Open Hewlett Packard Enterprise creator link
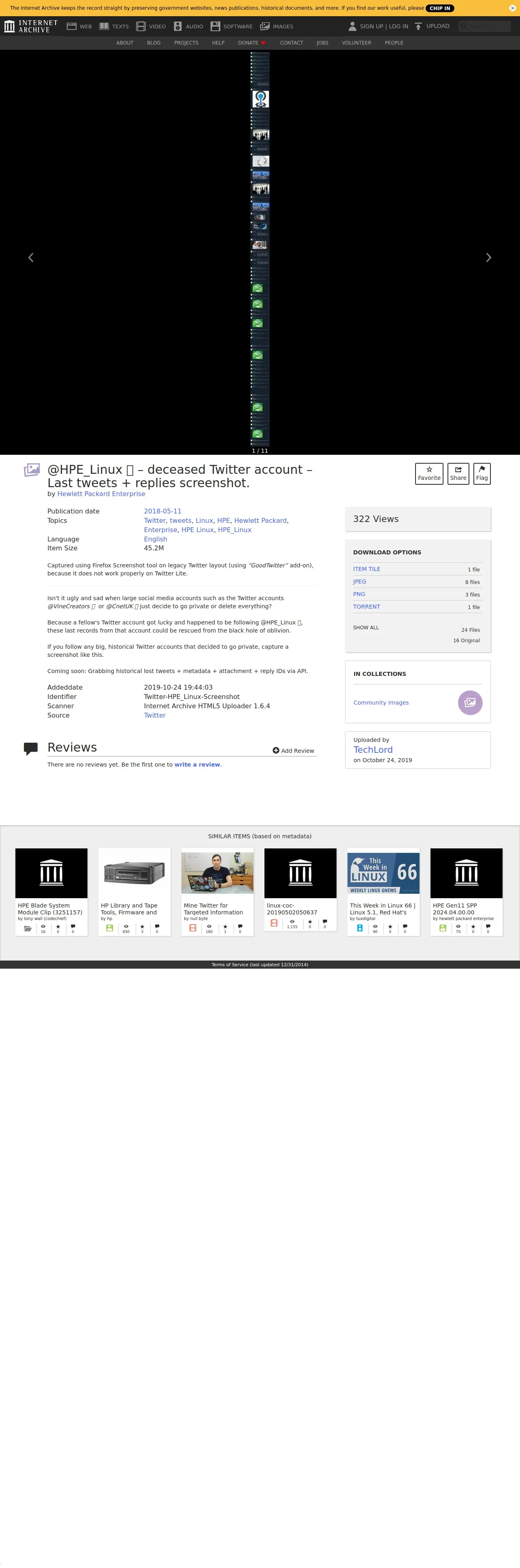 tap(101, 494)
